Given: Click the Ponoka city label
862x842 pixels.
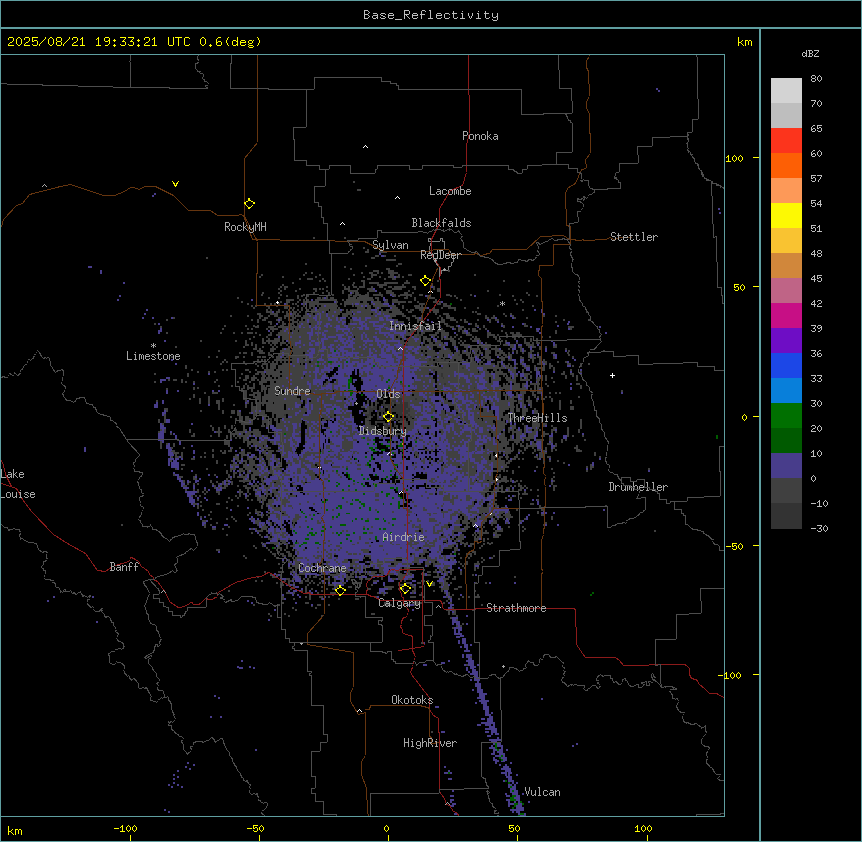Looking at the screenshot, I should point(480,136).
